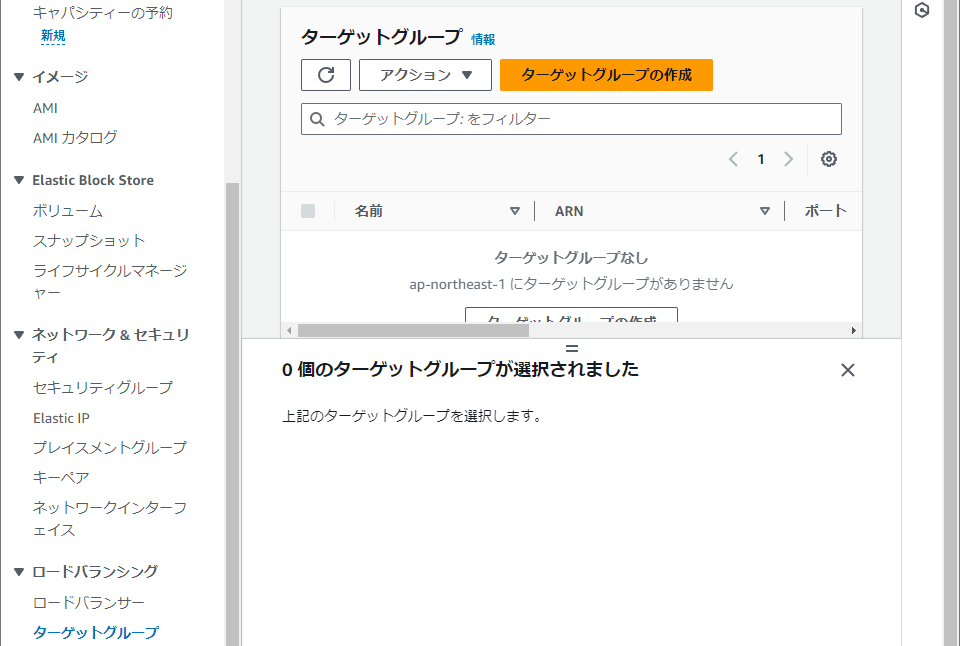
Task: Open the アクション dropdown menu
Action: tap(425, 74)
